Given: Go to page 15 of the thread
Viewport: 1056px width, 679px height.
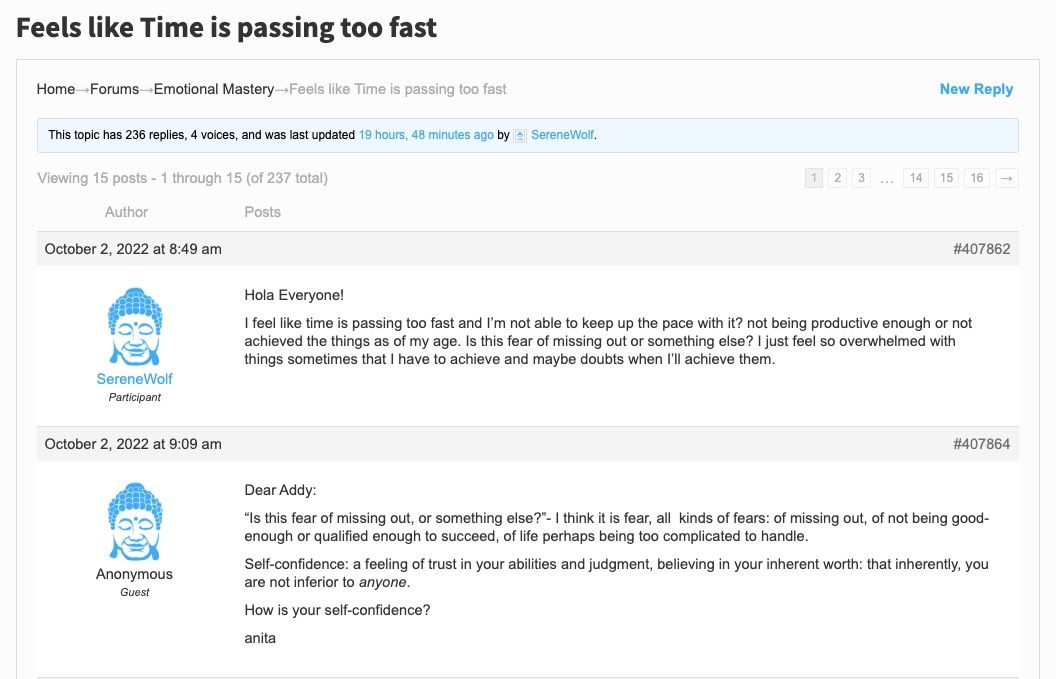Looking at the screenshot, I should pos(946,178).
